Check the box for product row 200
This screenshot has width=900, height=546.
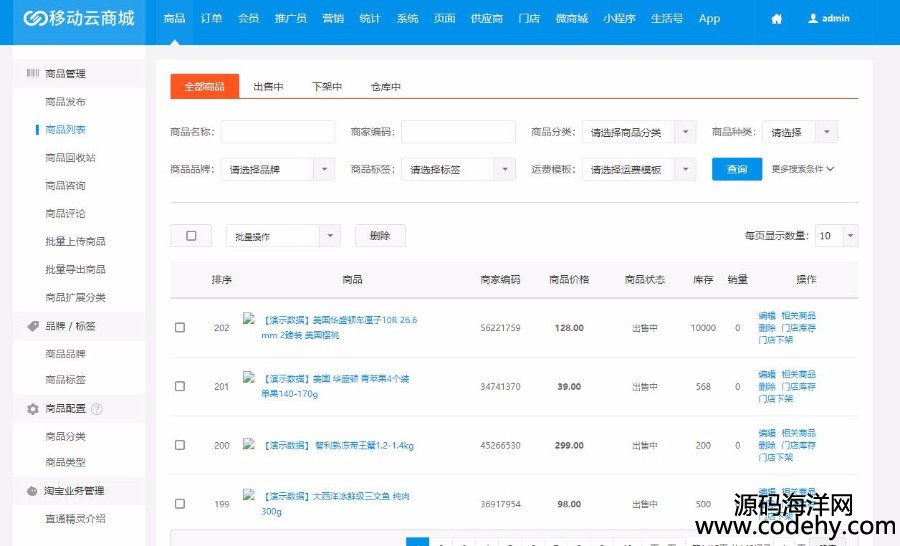180,445
